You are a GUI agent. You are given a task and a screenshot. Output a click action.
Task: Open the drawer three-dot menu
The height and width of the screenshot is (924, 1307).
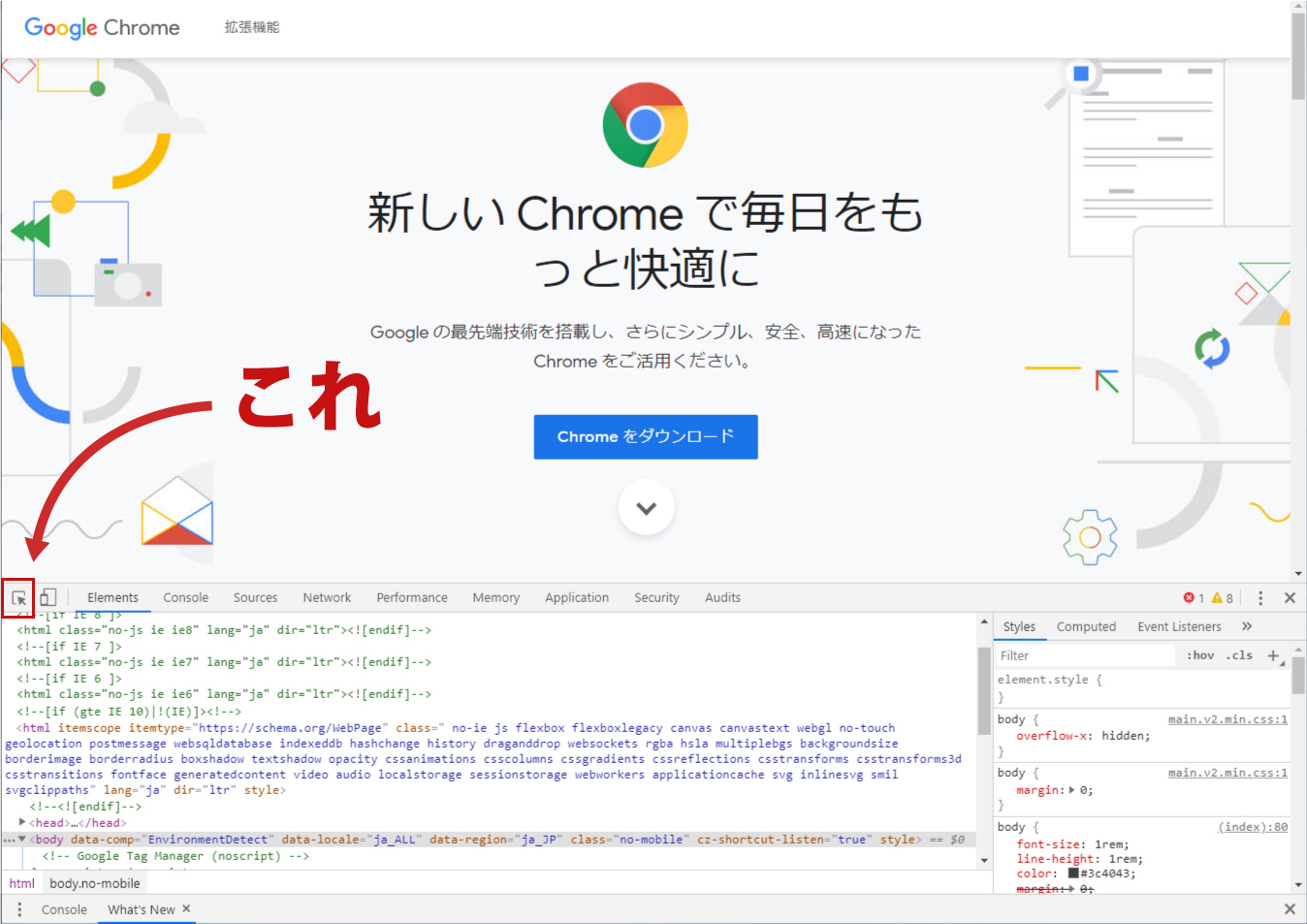(x=19, y=909)
